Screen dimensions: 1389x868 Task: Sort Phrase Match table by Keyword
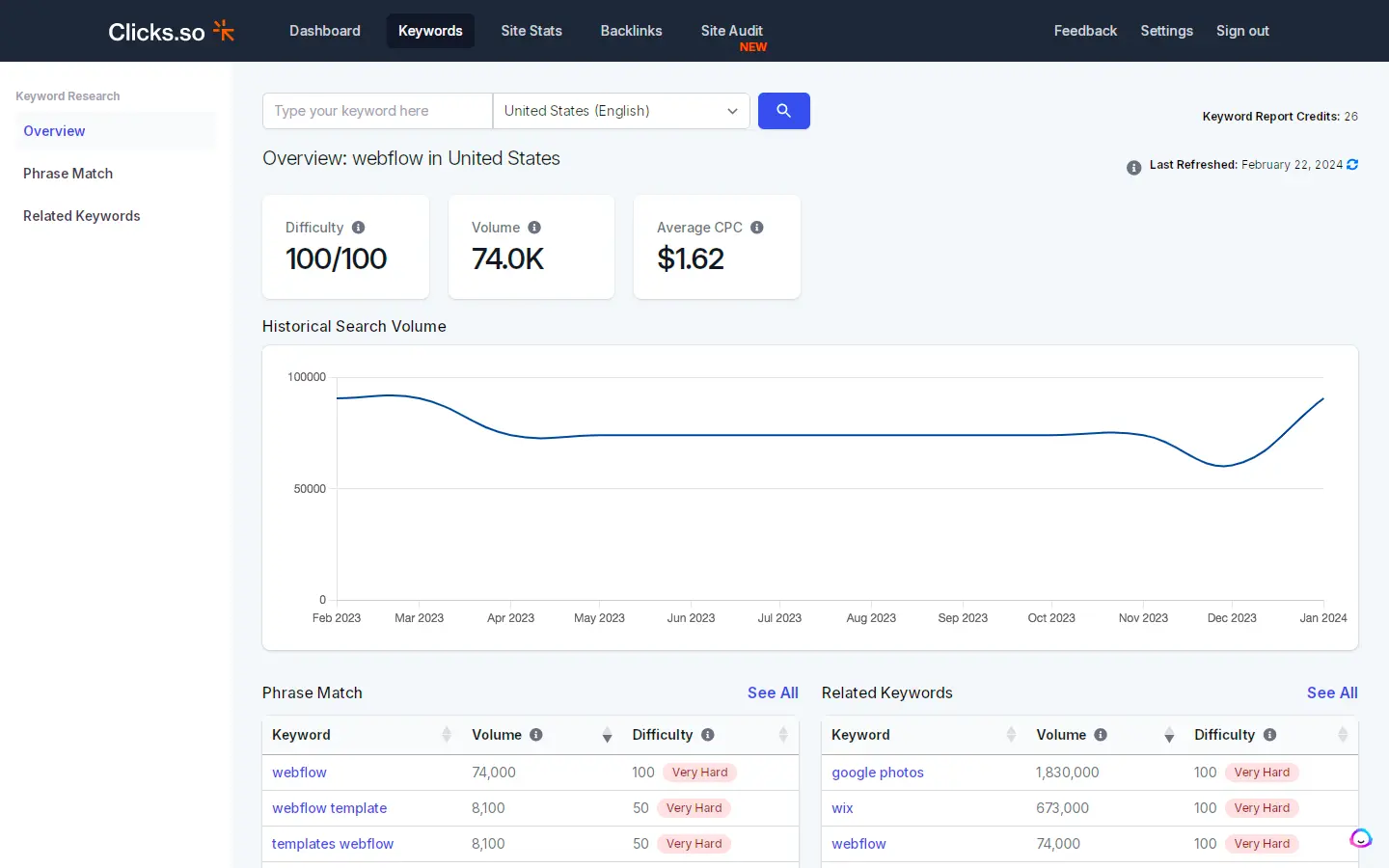click(x=447, y=735)
